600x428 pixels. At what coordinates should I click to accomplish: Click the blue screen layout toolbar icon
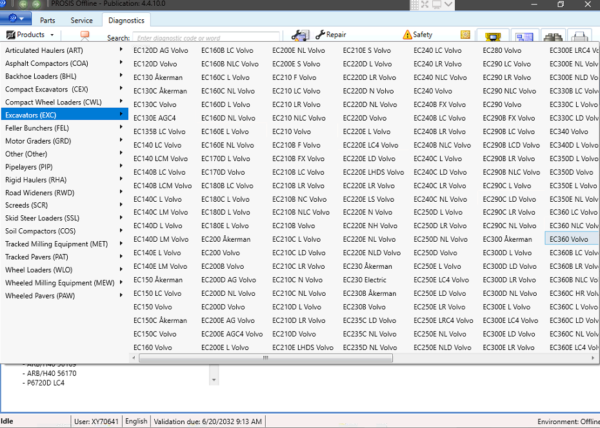[x=524, y=36]
